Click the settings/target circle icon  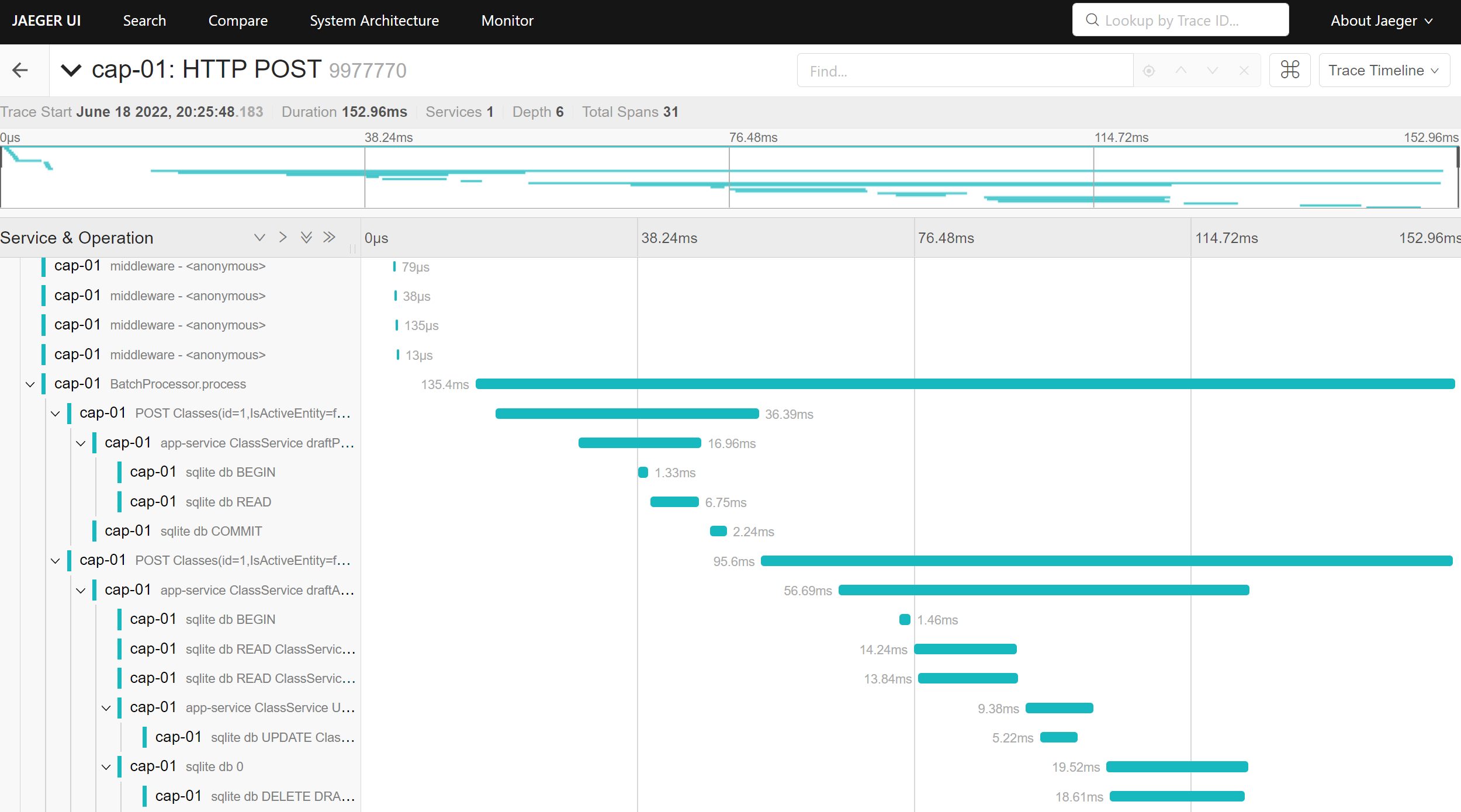click(1149, 70)
